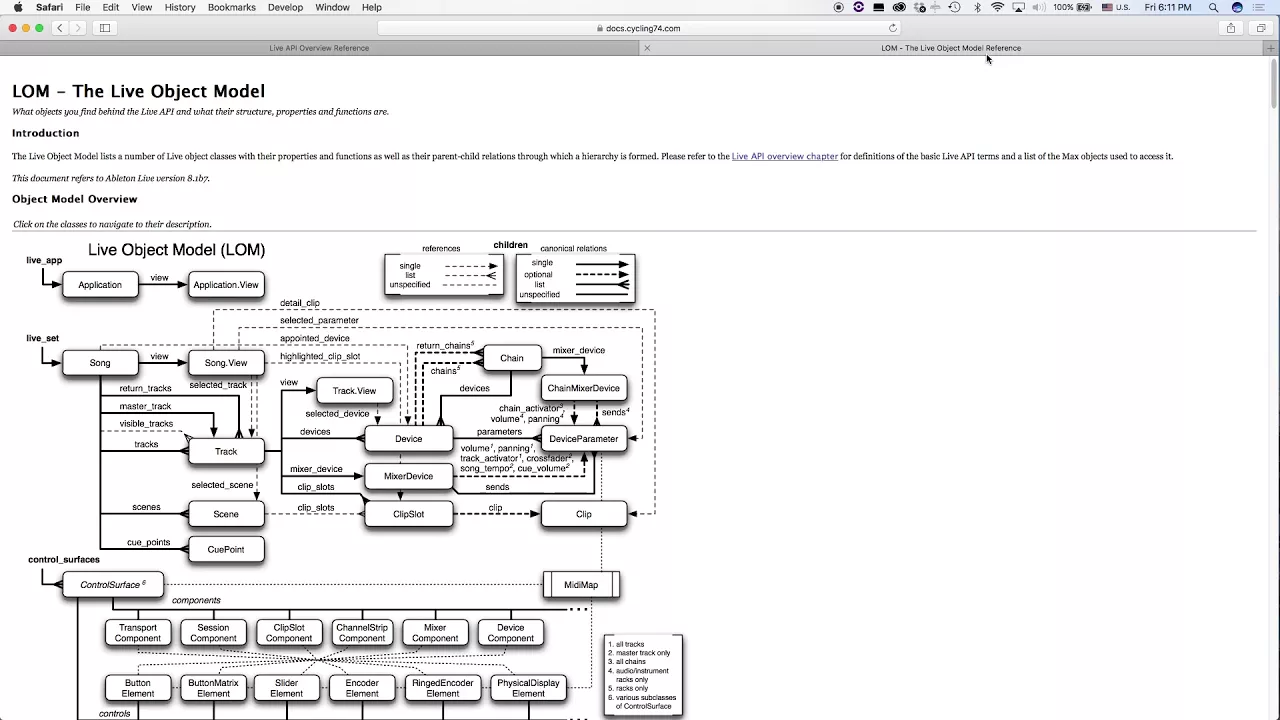Navigate to the Song.View class box

point(226,363)
